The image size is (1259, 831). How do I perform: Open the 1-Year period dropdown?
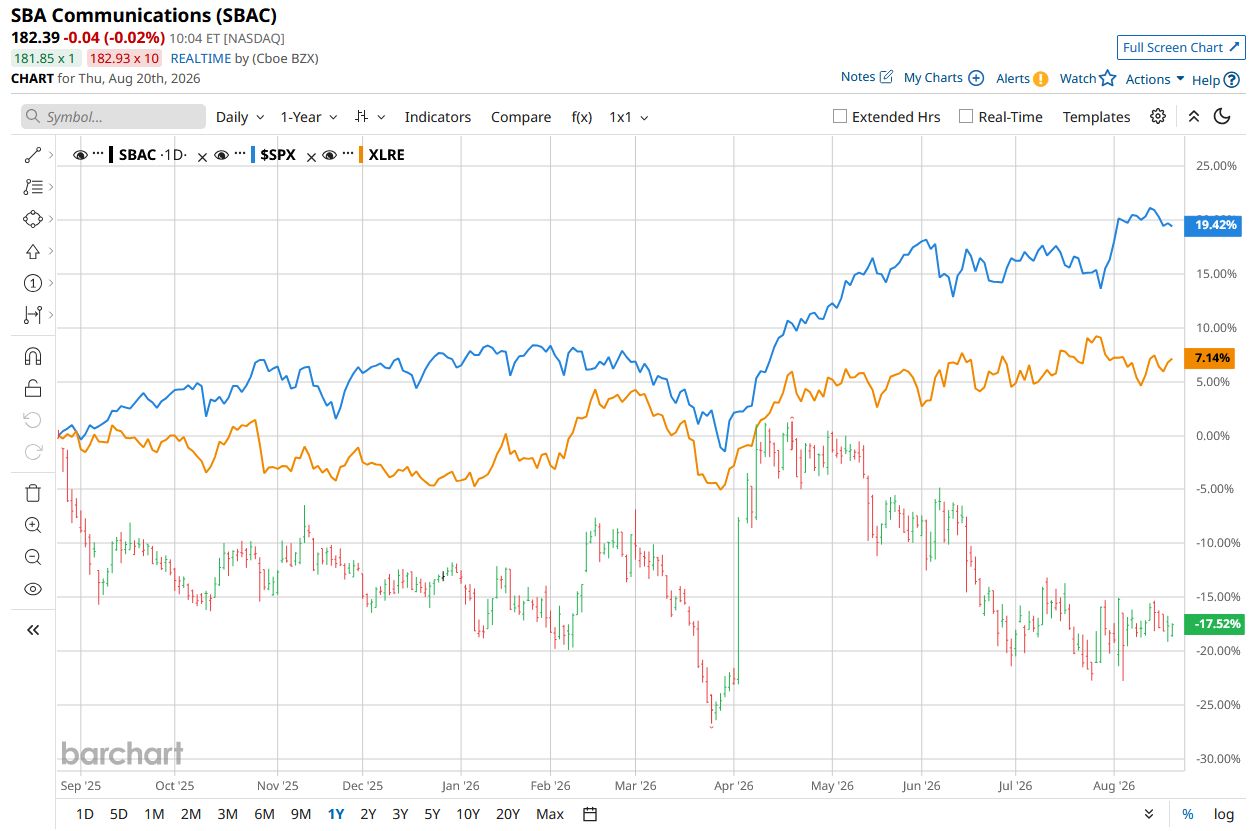309,117
